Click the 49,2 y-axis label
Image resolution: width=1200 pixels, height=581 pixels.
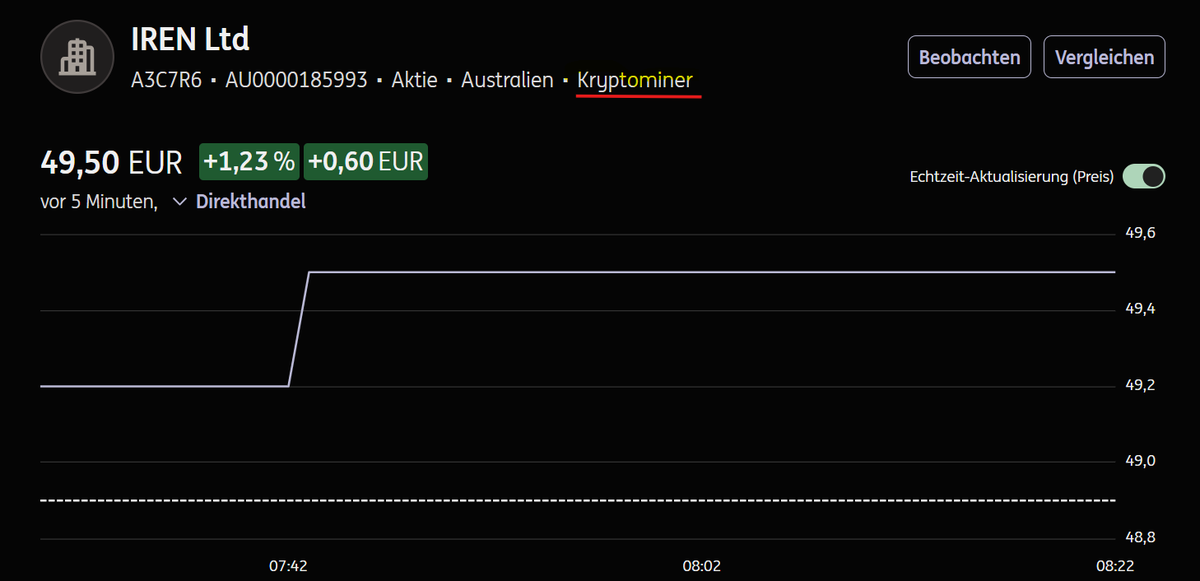[x=1141, y=385]
